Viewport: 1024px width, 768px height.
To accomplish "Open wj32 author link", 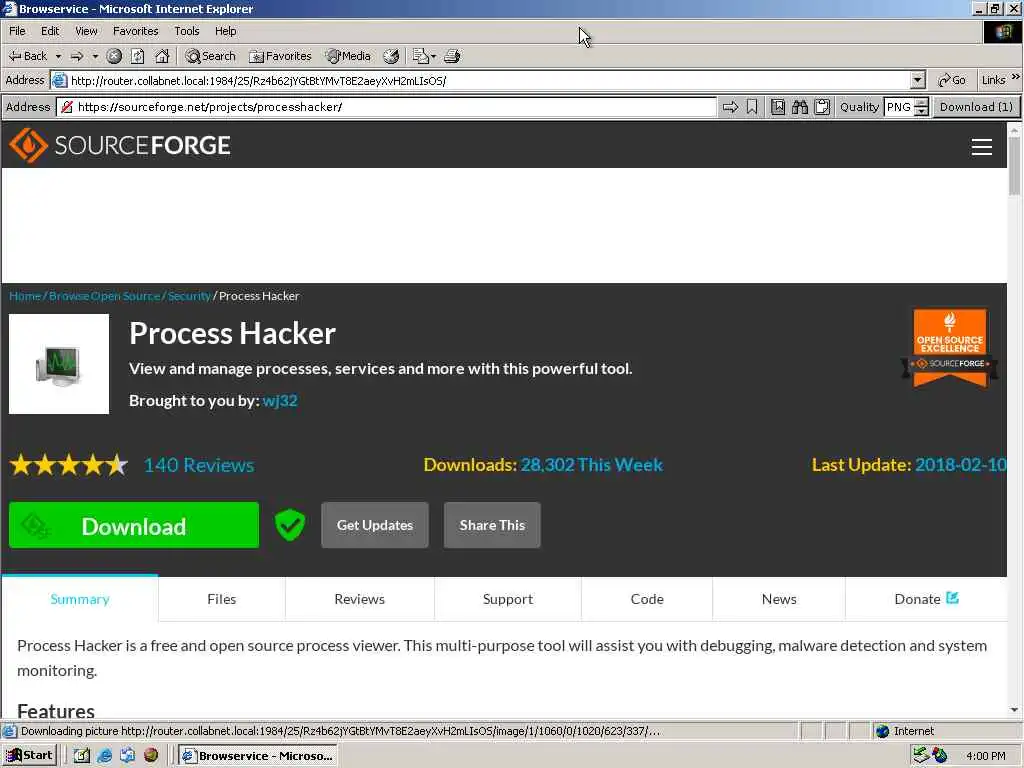I will click(280, 400).
